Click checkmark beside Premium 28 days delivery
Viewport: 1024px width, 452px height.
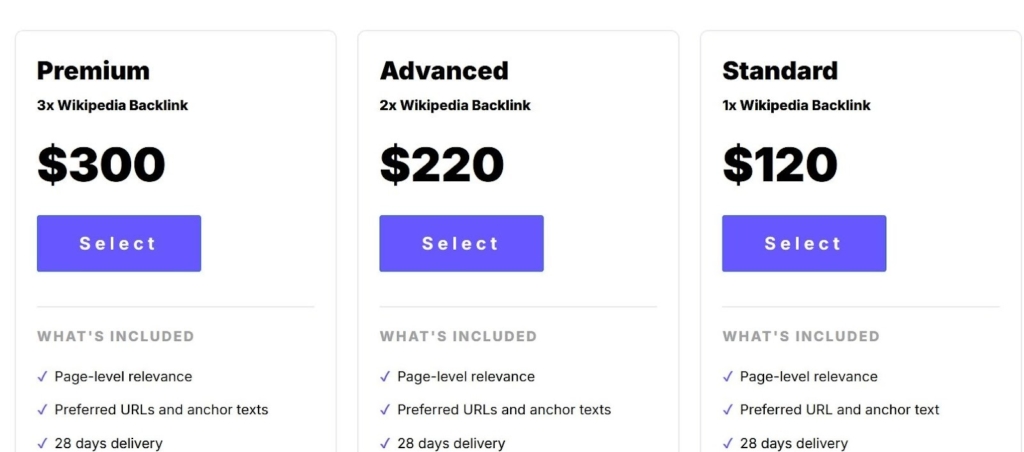(x=42, y=443)
